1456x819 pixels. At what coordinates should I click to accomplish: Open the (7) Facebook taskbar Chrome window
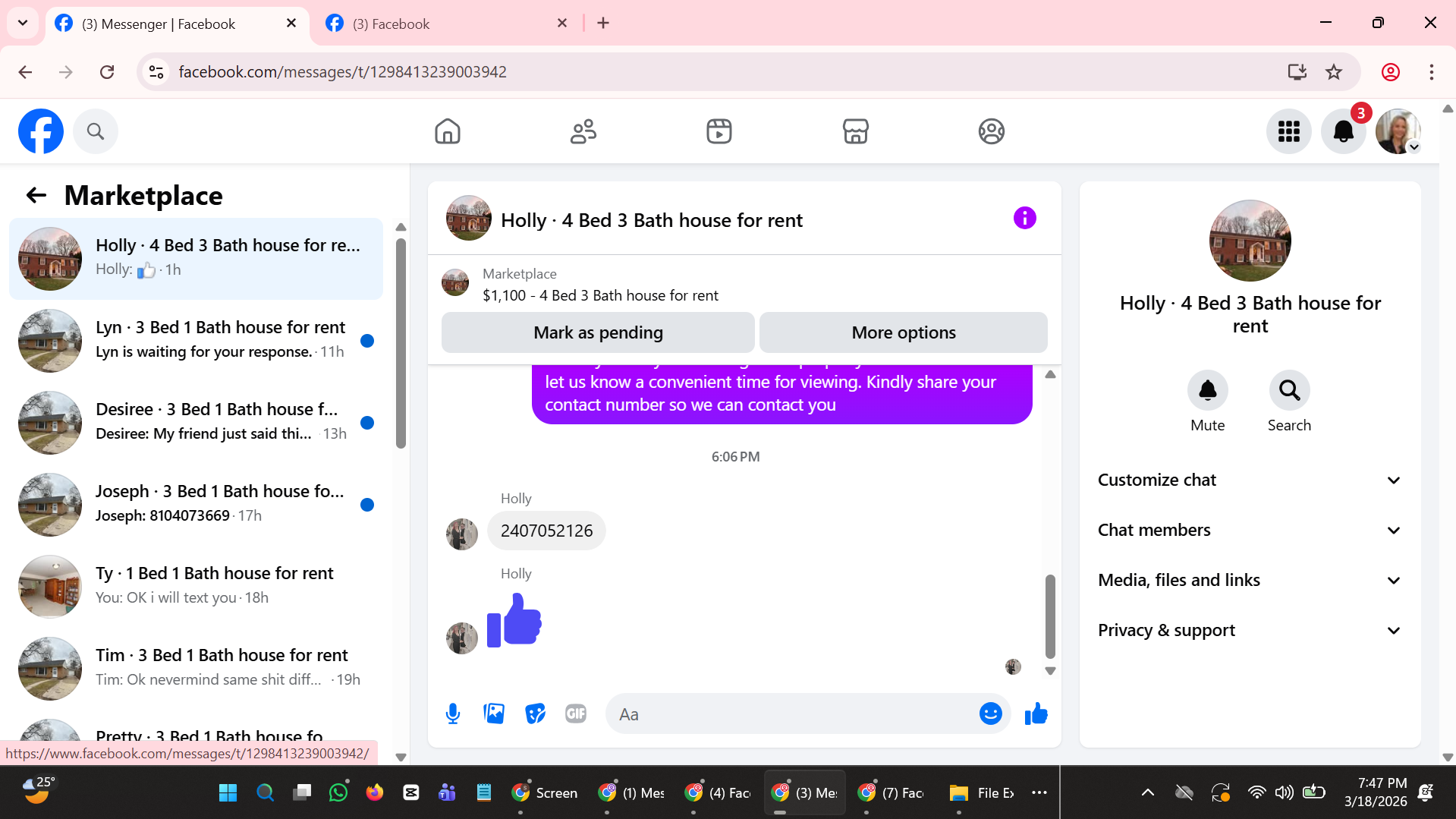(x=891, y=792)
